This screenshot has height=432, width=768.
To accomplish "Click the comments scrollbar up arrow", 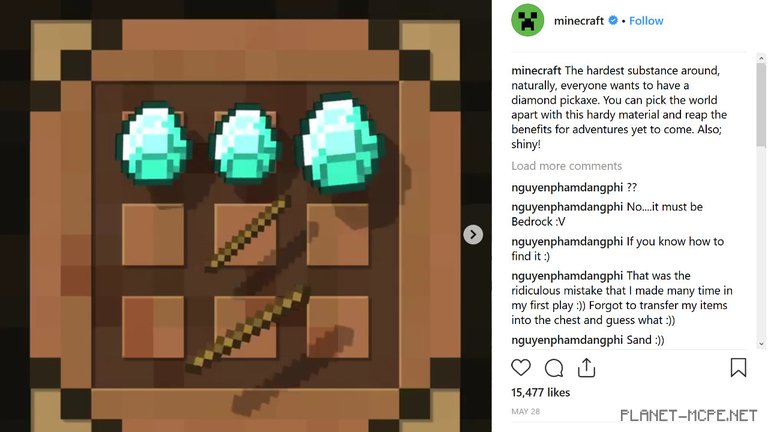I will 761,58.
